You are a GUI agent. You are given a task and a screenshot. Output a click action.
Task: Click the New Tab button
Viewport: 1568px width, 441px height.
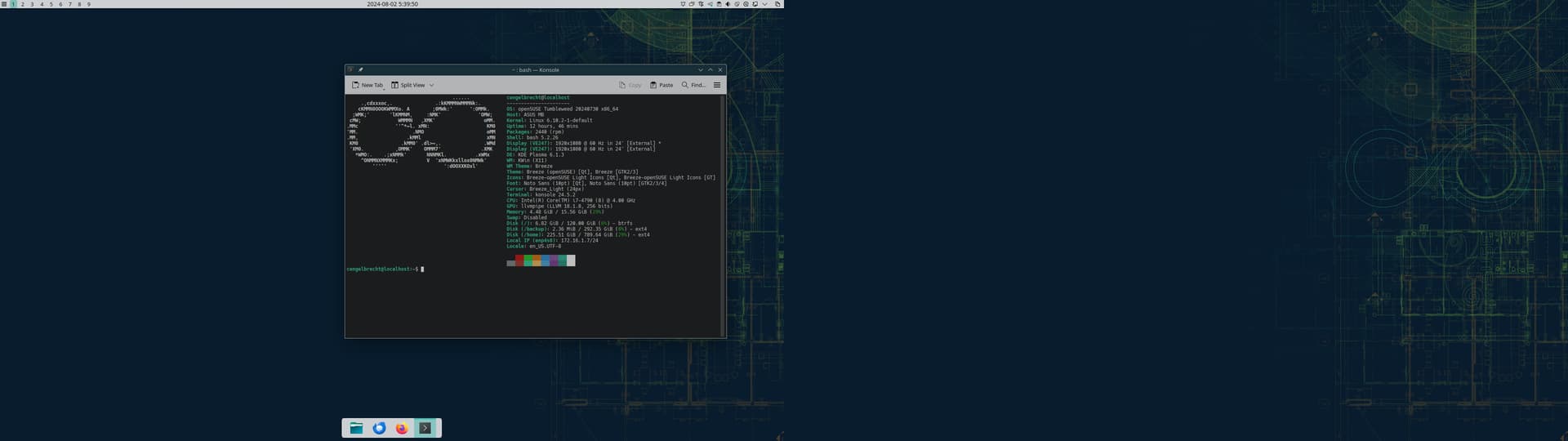click(x=367, y=85)
